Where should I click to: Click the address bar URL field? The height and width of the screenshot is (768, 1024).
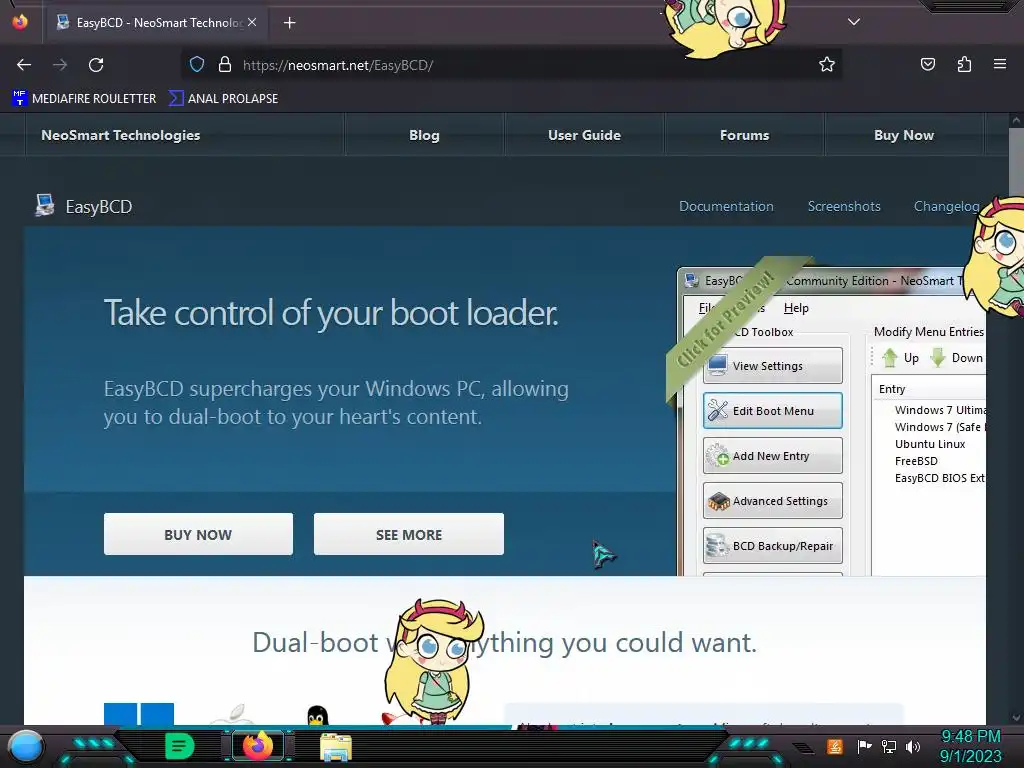[x=509, y=65]
